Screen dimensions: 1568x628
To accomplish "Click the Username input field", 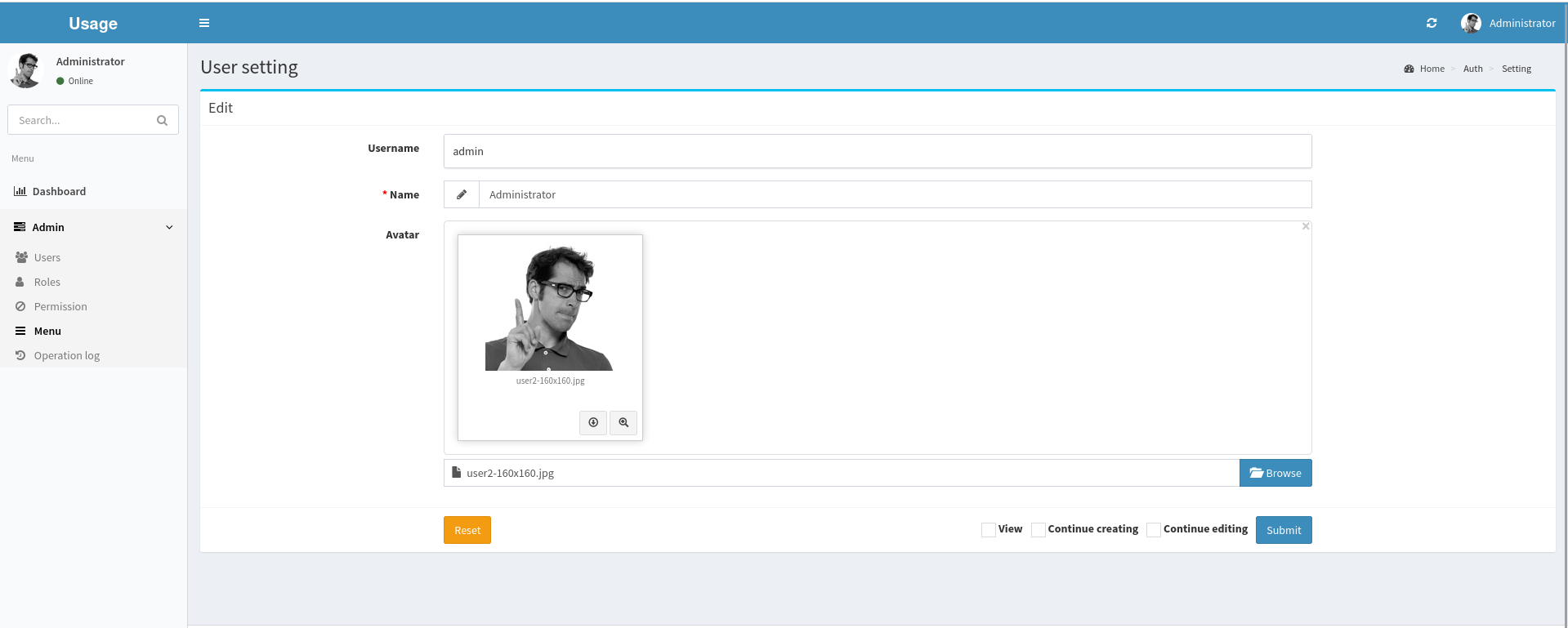I will 878,151.
